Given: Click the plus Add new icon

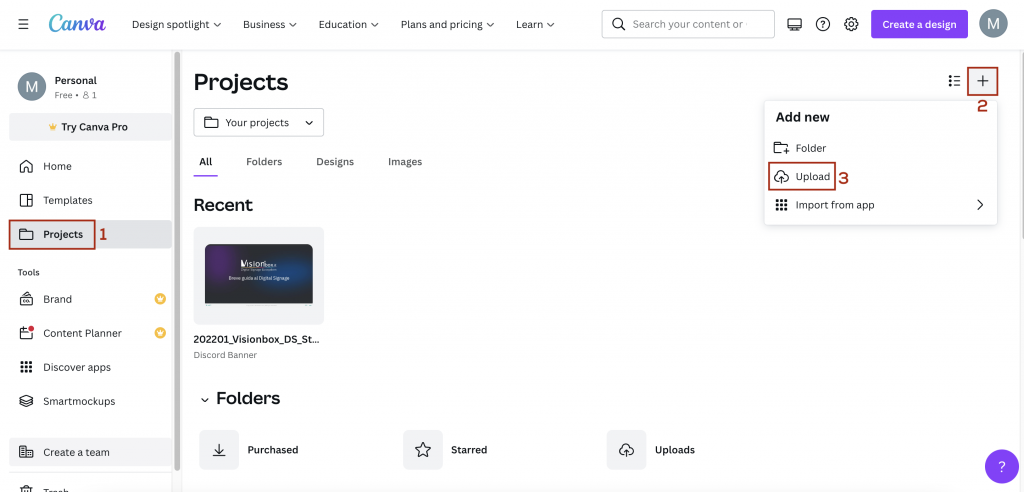Looking at the screenshot, I should coord(982,81).
